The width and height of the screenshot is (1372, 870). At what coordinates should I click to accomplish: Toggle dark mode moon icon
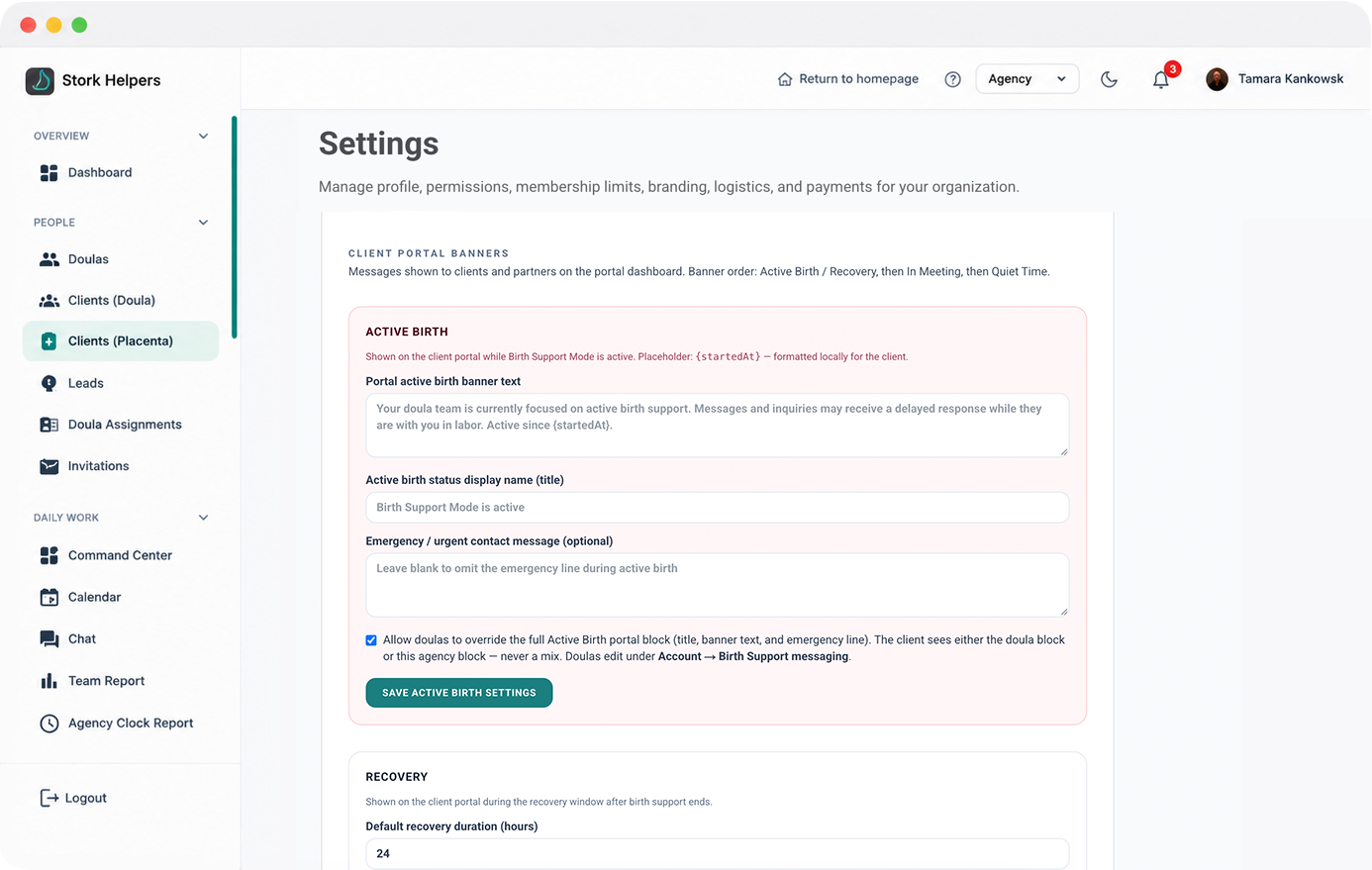click(x=1109, y=79)
